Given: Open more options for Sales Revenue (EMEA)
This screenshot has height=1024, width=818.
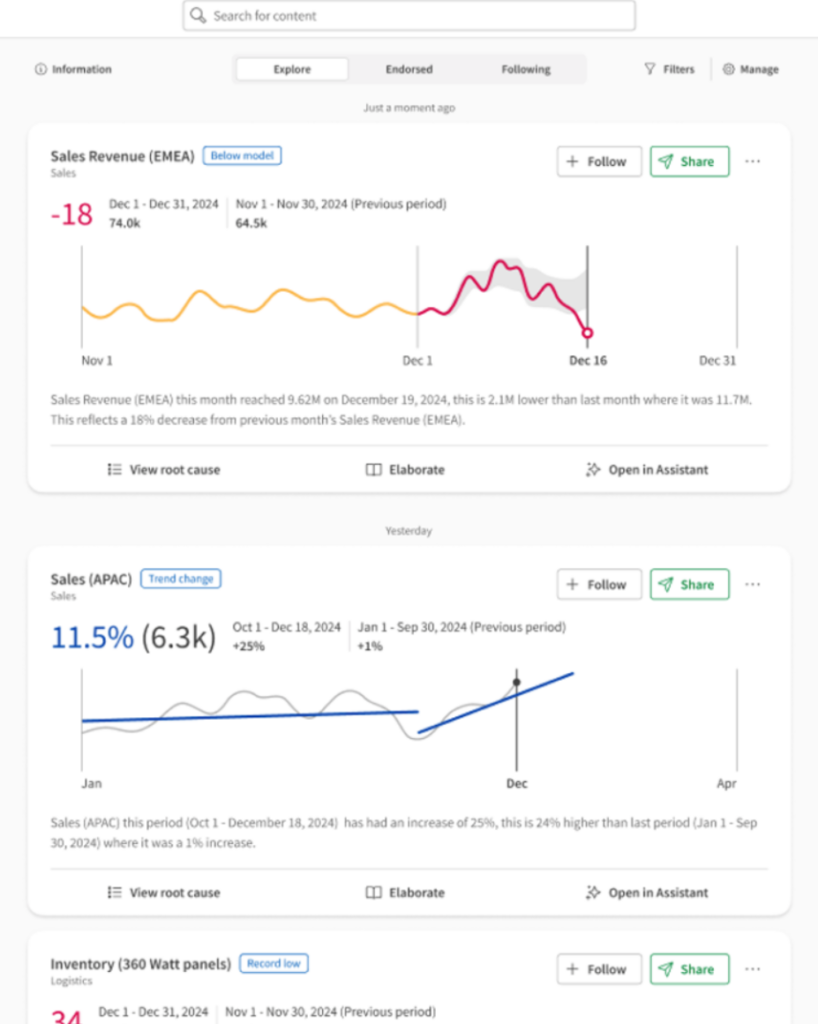Looking at the screenshot, I should (753, 162).
